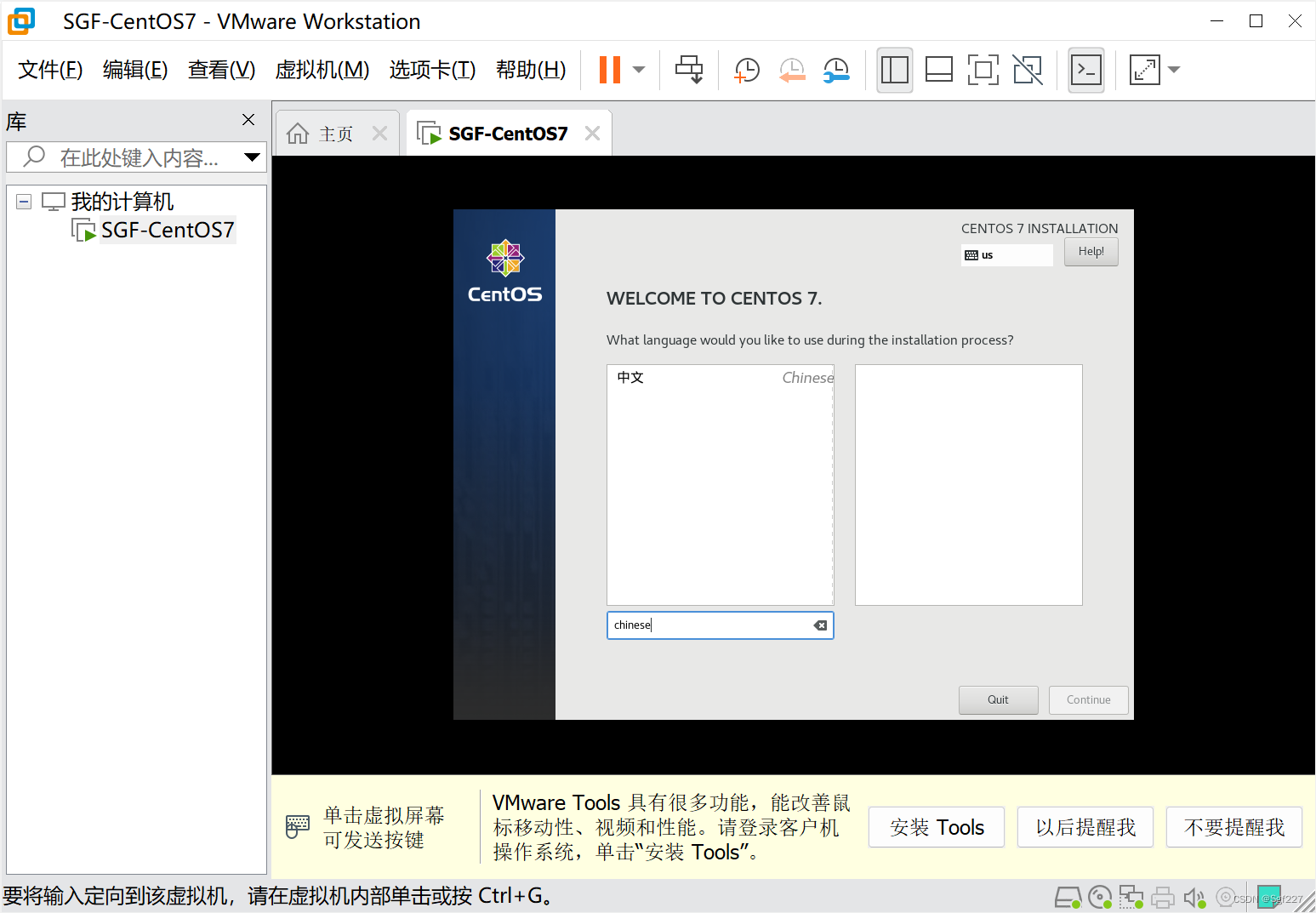Enter full screen mode icon
Viewport: 1316px width, 913px height.
coord(983,70)
